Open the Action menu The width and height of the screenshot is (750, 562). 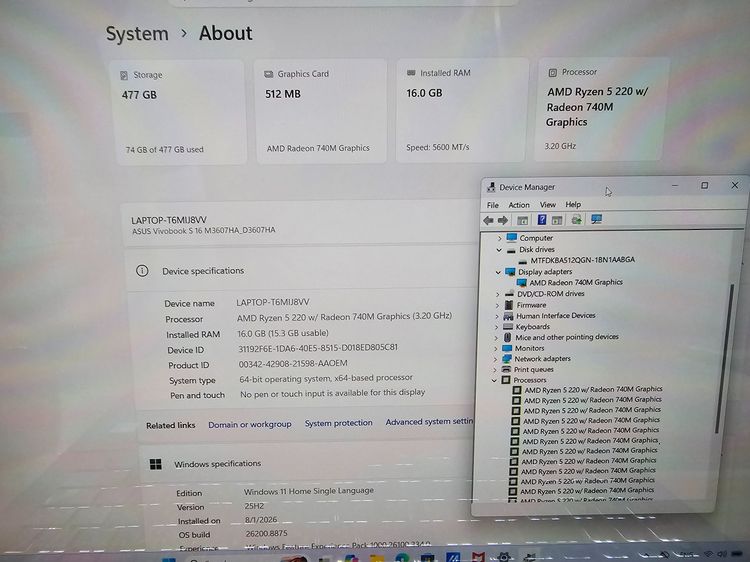(x=518, y=205)
